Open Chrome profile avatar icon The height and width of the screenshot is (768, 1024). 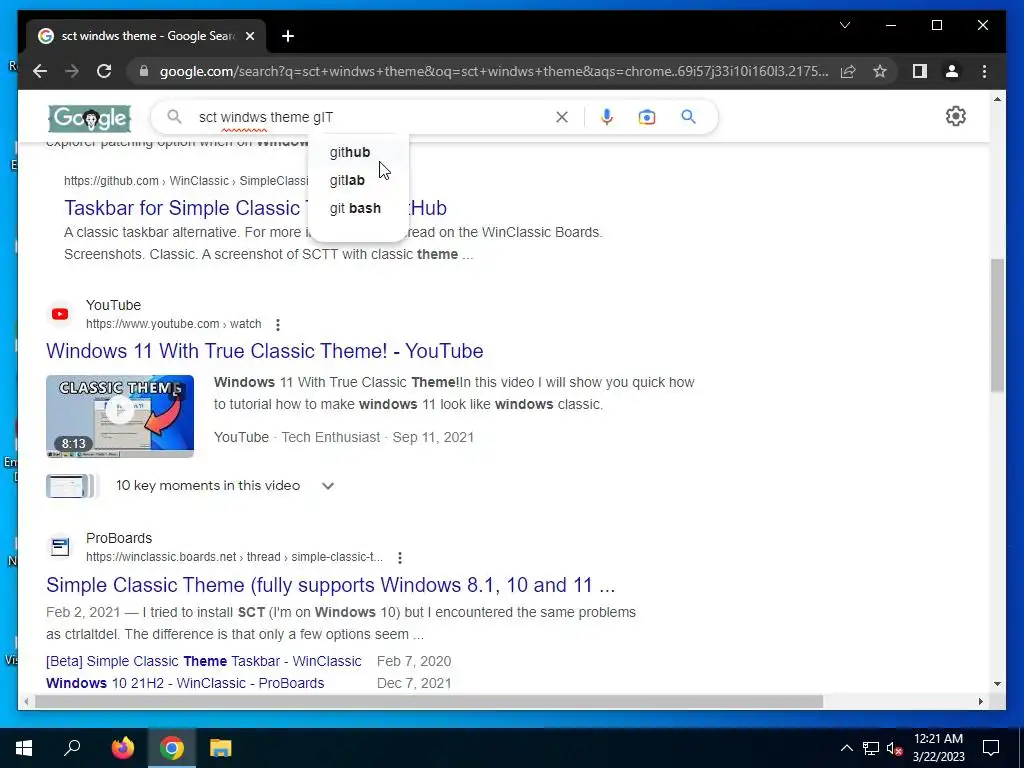tap(952, 71)
